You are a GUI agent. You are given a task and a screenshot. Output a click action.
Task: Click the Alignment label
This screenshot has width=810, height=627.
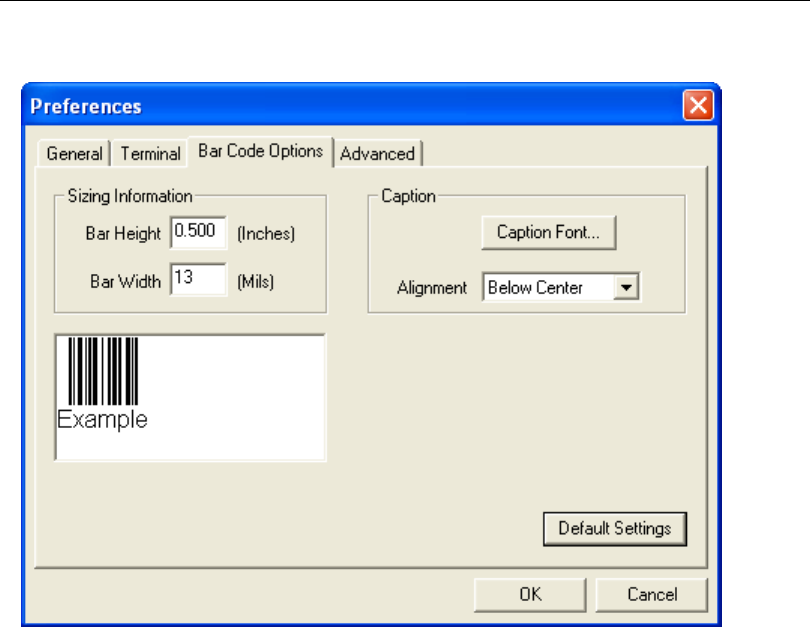click(432, 288)
